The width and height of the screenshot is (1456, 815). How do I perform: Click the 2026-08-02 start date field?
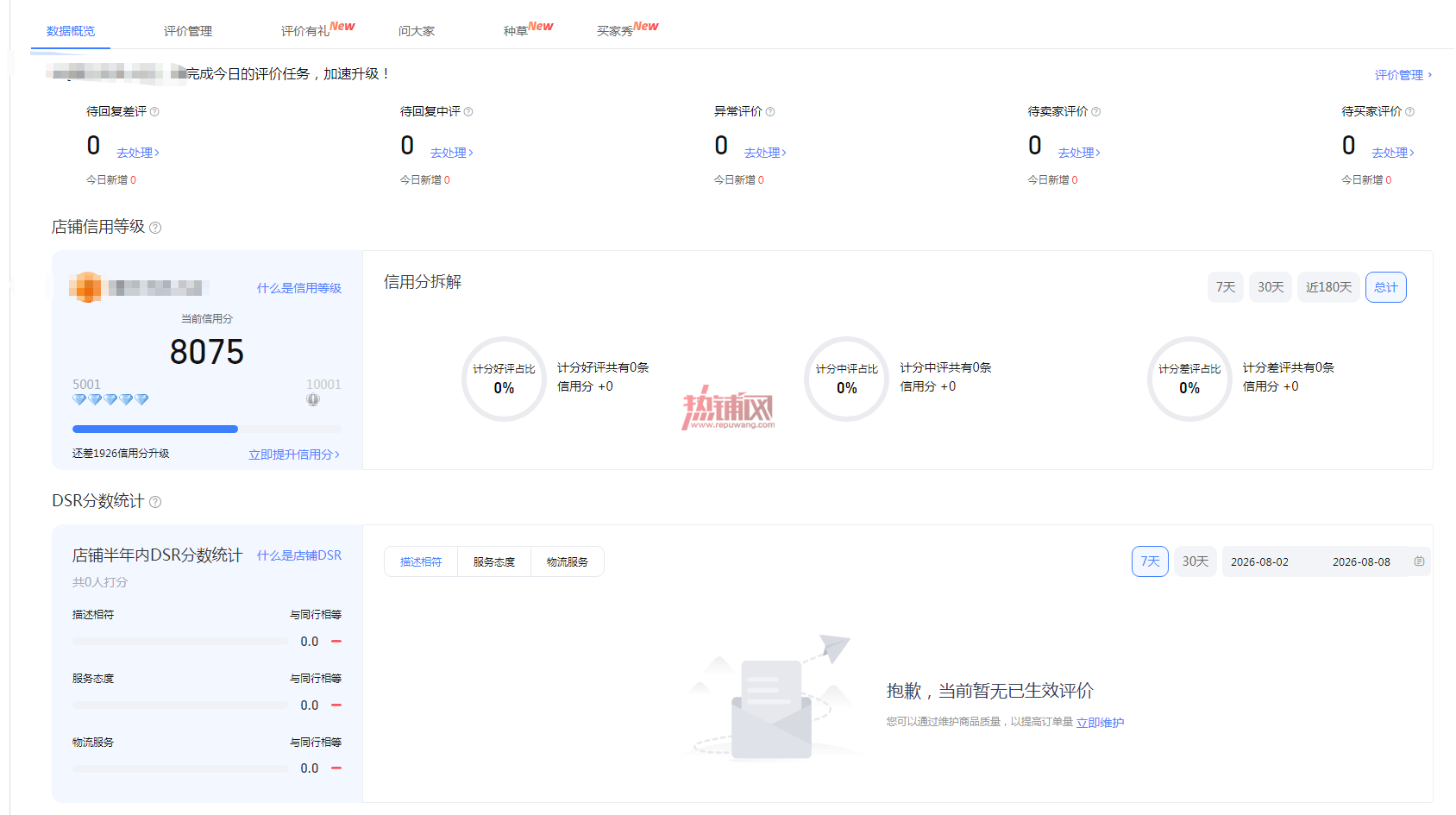pyautogui.click(x=1259, y=561)
